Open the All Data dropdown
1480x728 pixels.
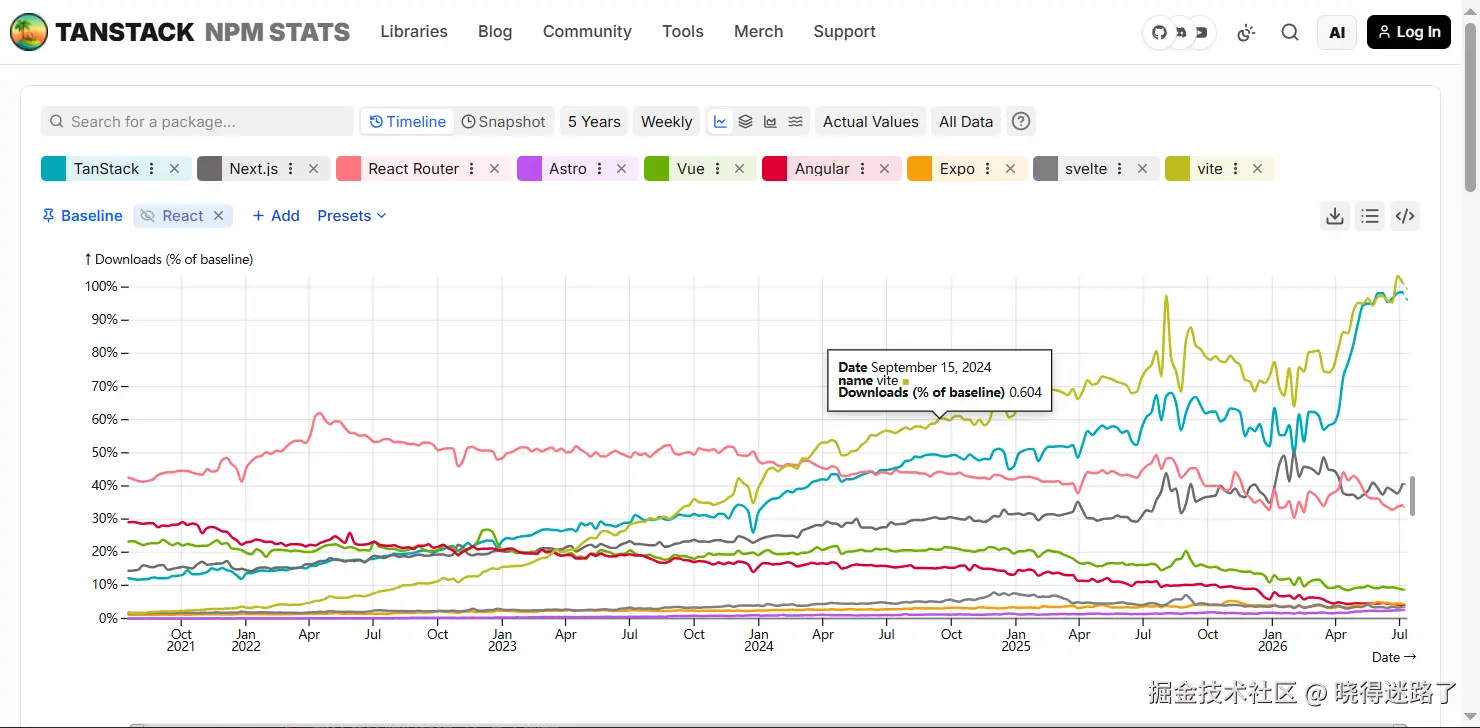(966, 122)
